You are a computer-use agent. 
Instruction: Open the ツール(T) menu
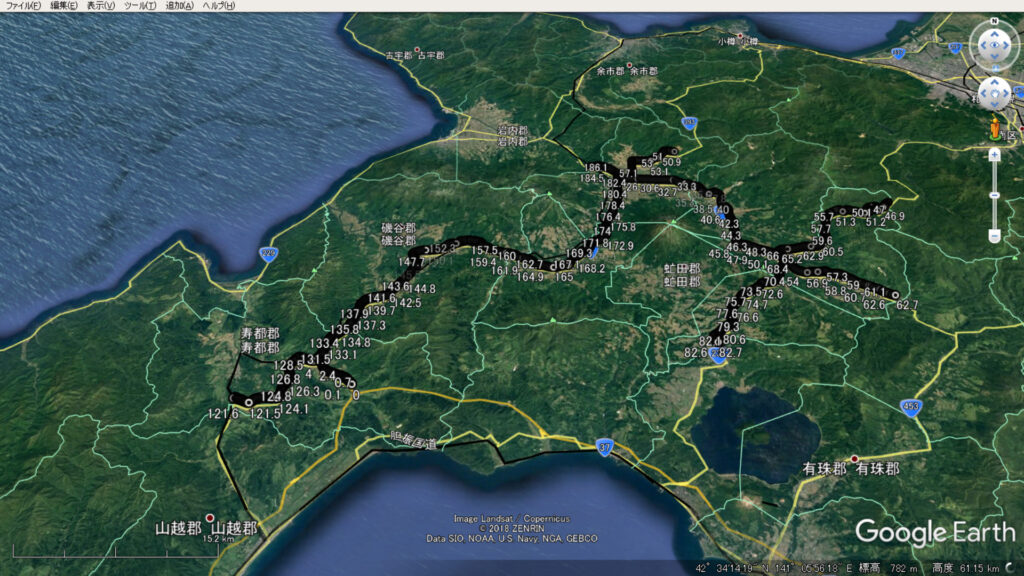pos(141,6)
